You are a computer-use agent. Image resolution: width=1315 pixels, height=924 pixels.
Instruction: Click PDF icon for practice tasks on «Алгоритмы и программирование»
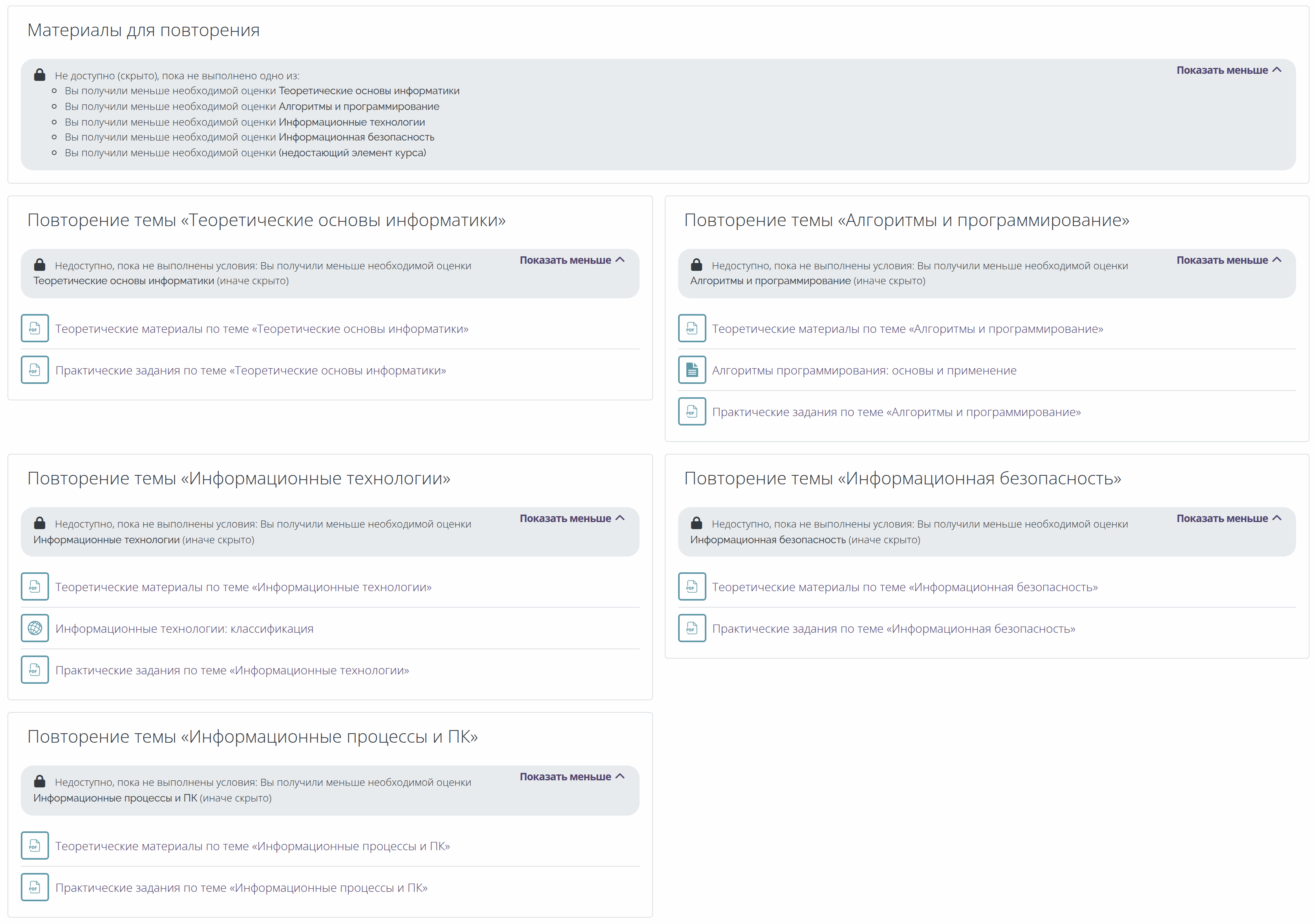pos(692,412)
